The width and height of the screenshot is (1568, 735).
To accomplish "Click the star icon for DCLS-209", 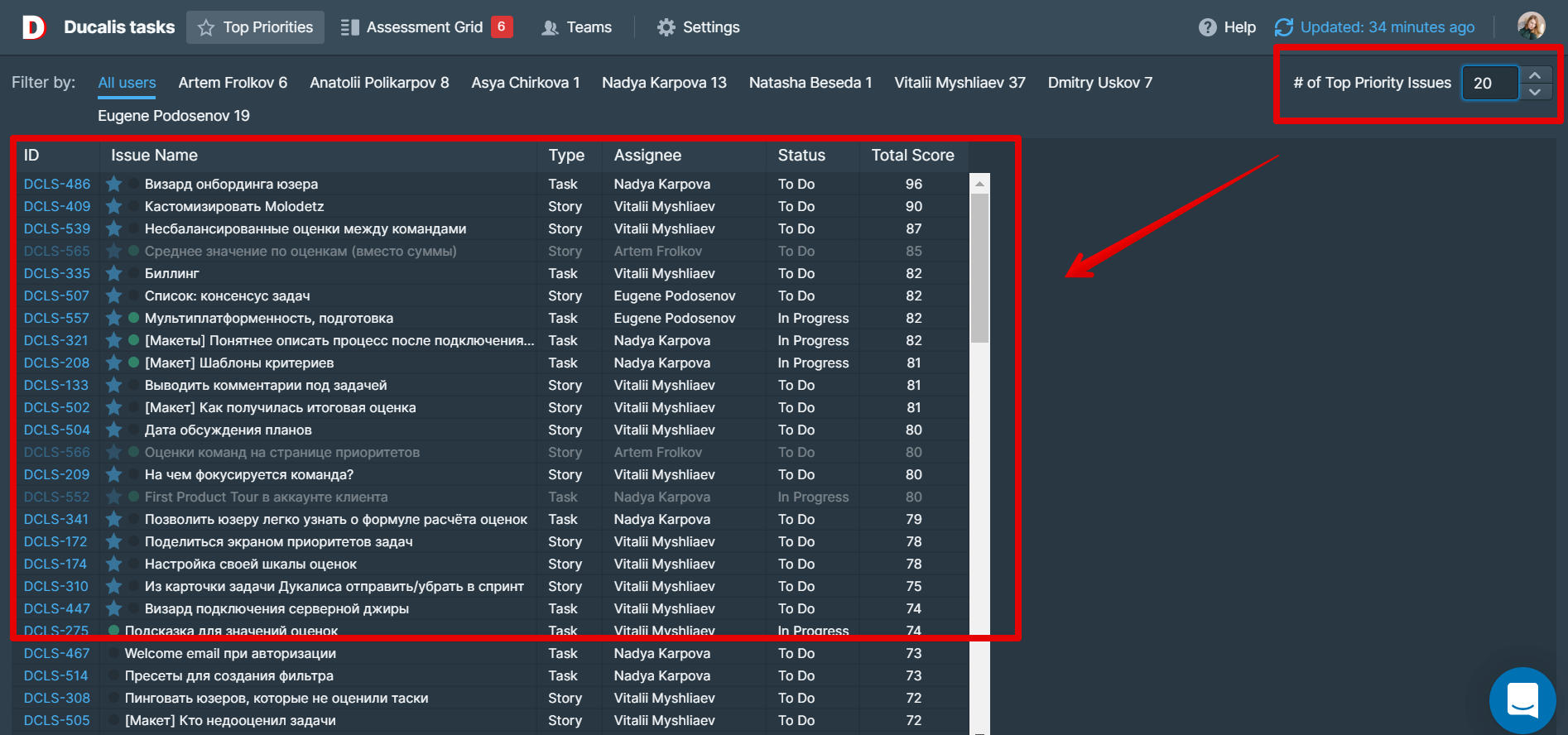I will (114, 474).
